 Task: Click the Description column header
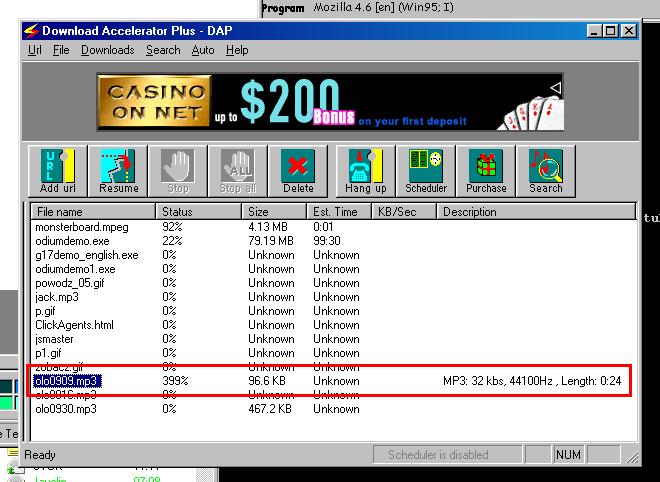(536, 212)
